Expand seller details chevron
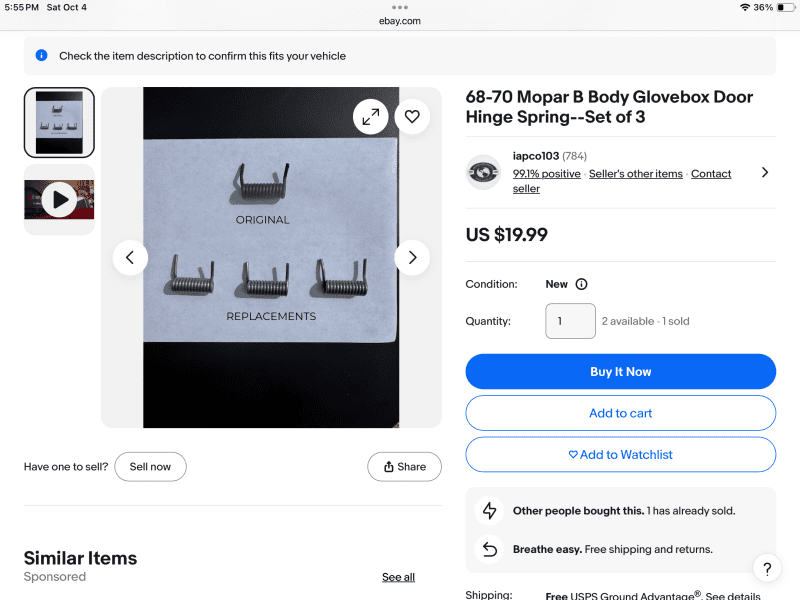Image resolution: width=800 pixels, height=600 pixels. pos(765,172)
